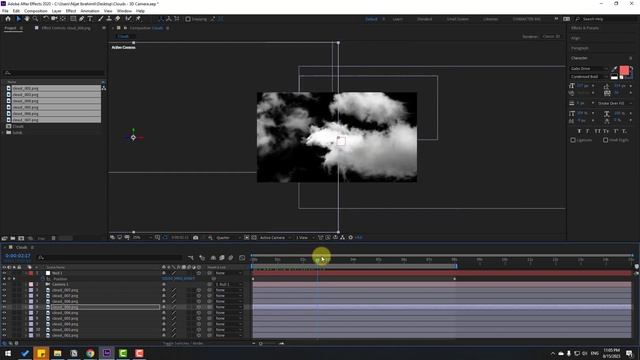Open the 1 View layout dropdown
Viewport: 640px width, 360px height.
[x=305, y=238]
